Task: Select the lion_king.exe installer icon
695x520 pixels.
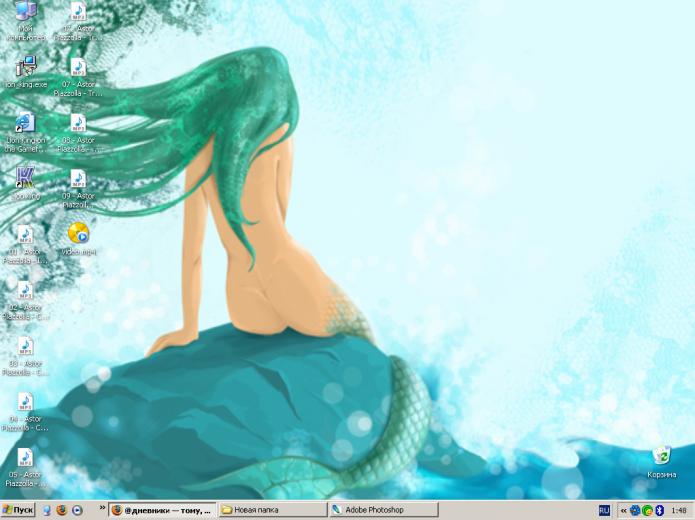Action: pyautogui.click(x=26, y=66)
